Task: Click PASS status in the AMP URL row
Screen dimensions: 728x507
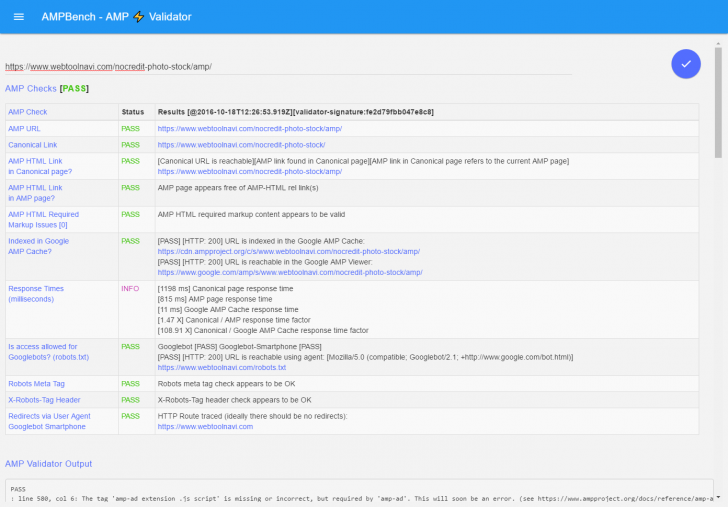Action: tap(130, 129)
